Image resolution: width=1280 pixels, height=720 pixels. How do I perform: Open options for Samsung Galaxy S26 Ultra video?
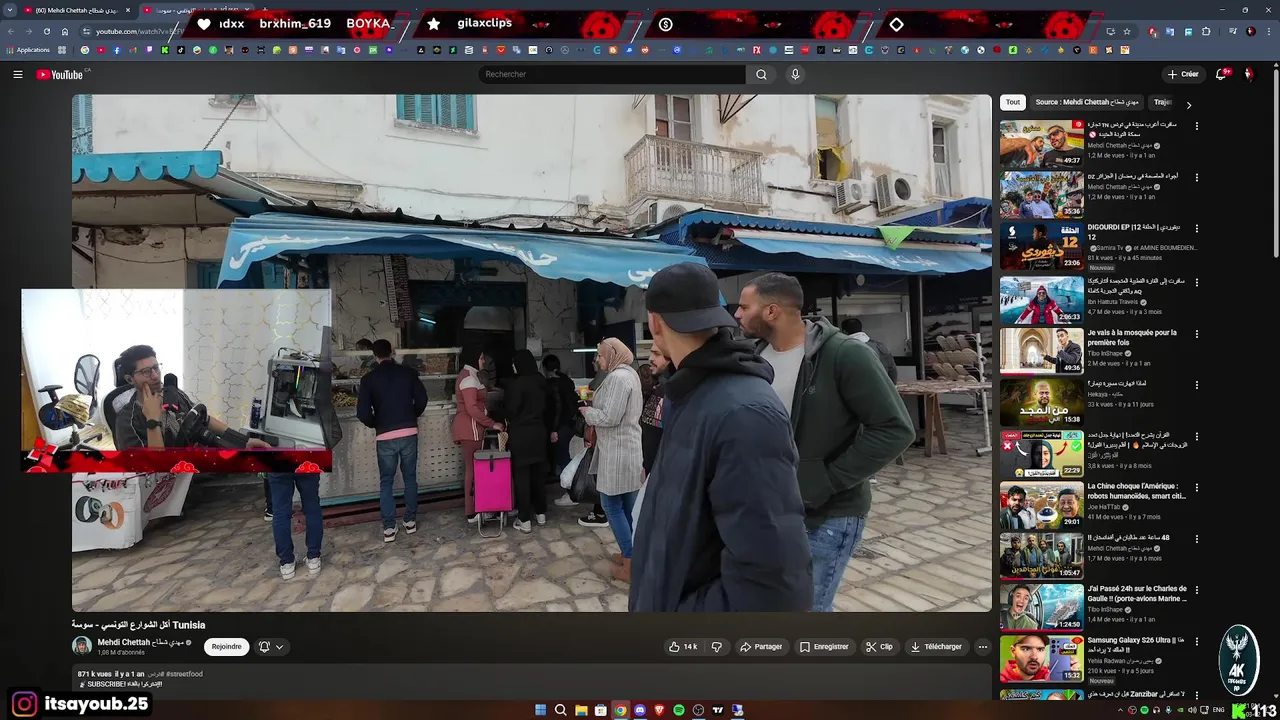[1196, 642]
